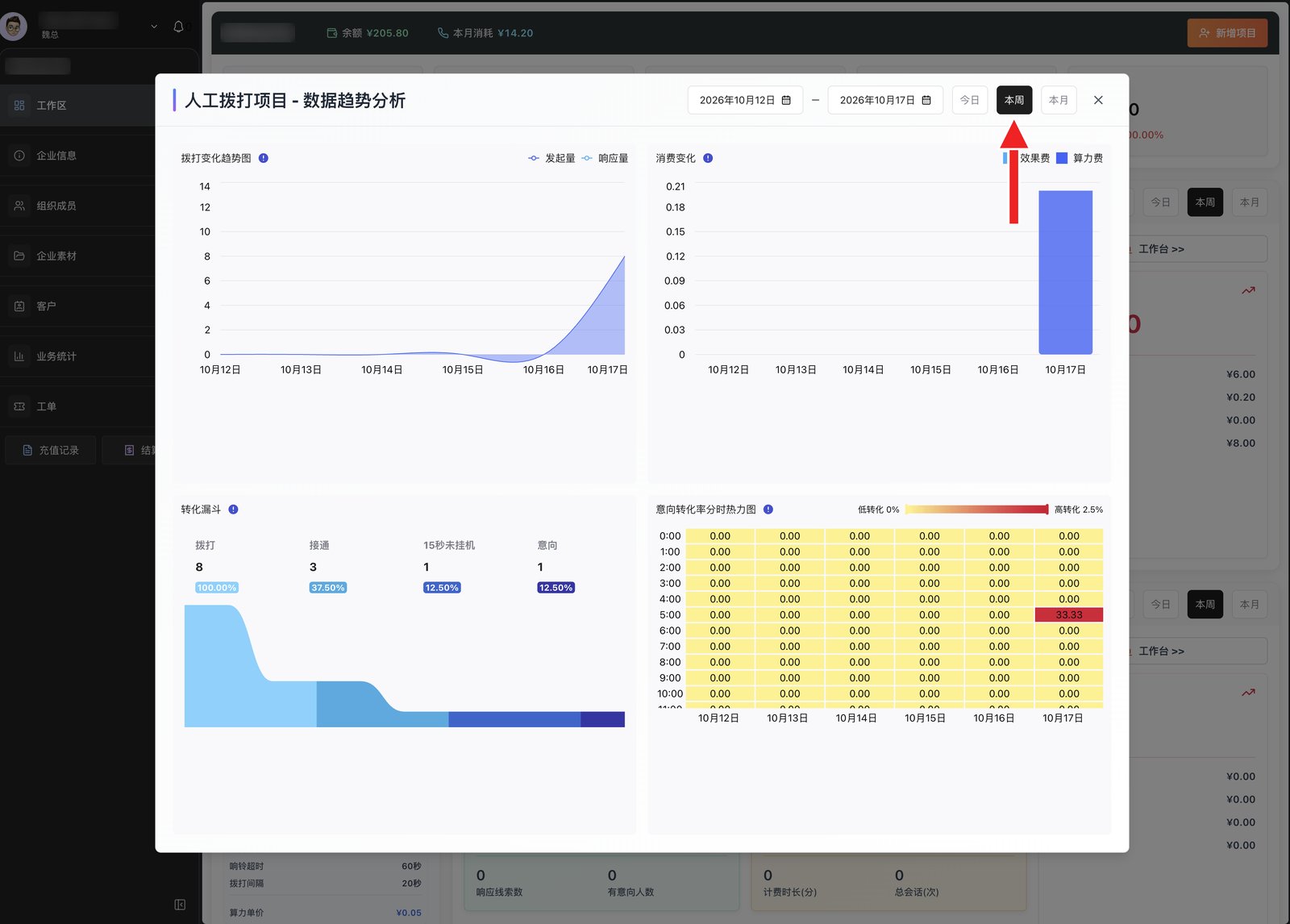
Task: Click the 意向 funnel stage label
Action: [x=547, y=545]
